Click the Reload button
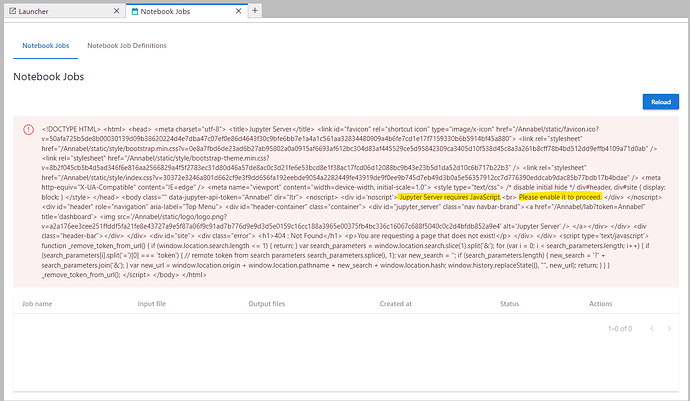Viewport: 690px width, 401px height. 661,102
